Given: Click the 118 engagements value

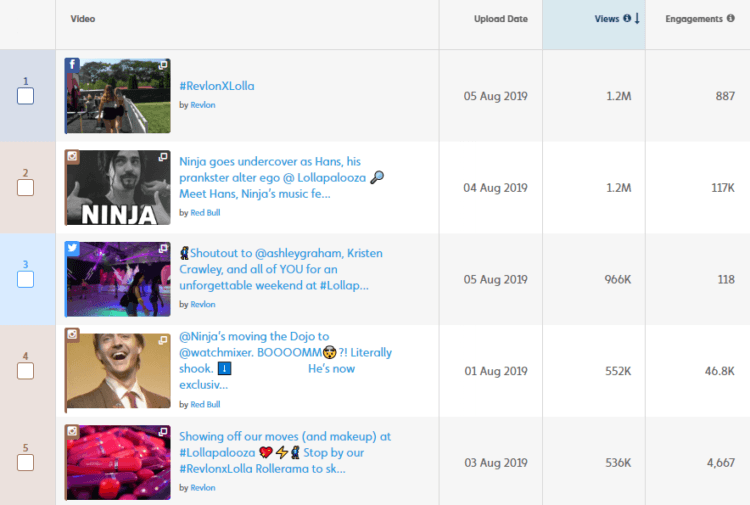Looking at the screenshot, I should point(726,279).
